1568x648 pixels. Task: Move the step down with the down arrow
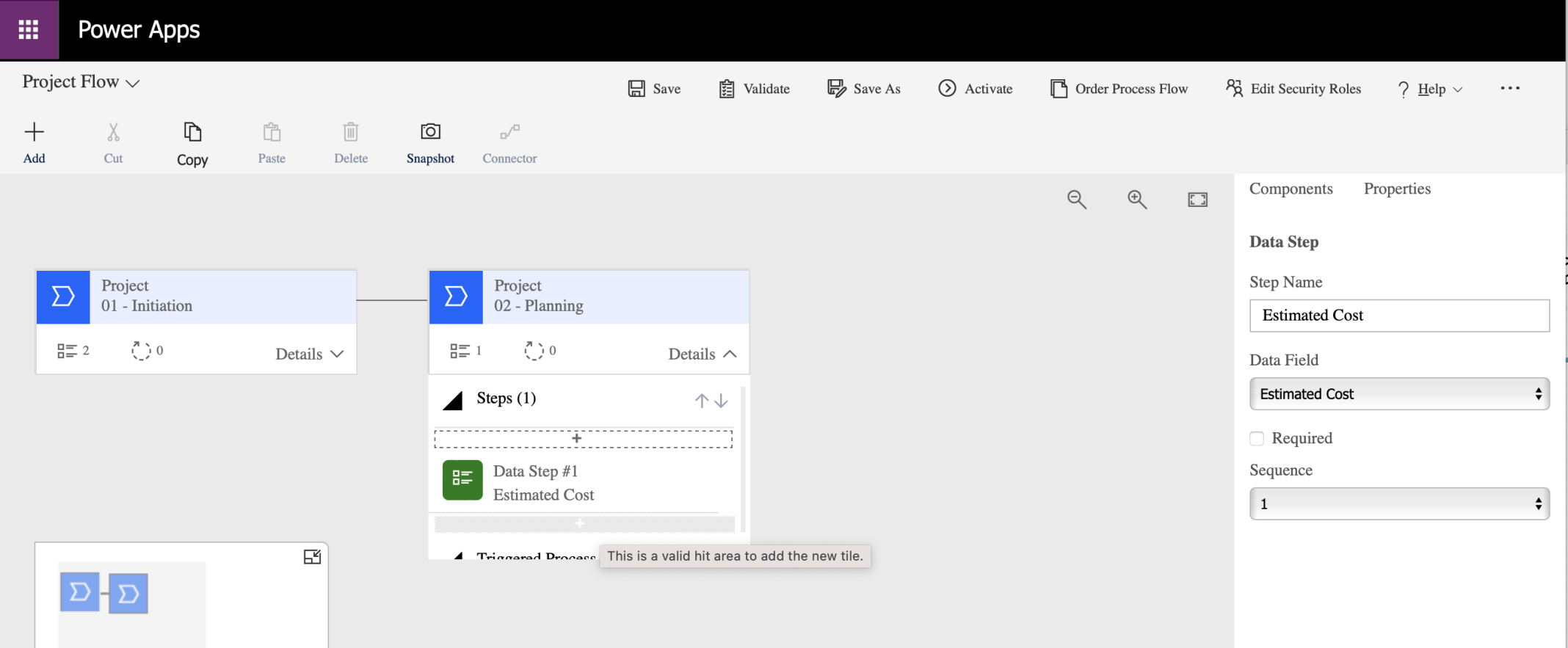pos(722,401)
